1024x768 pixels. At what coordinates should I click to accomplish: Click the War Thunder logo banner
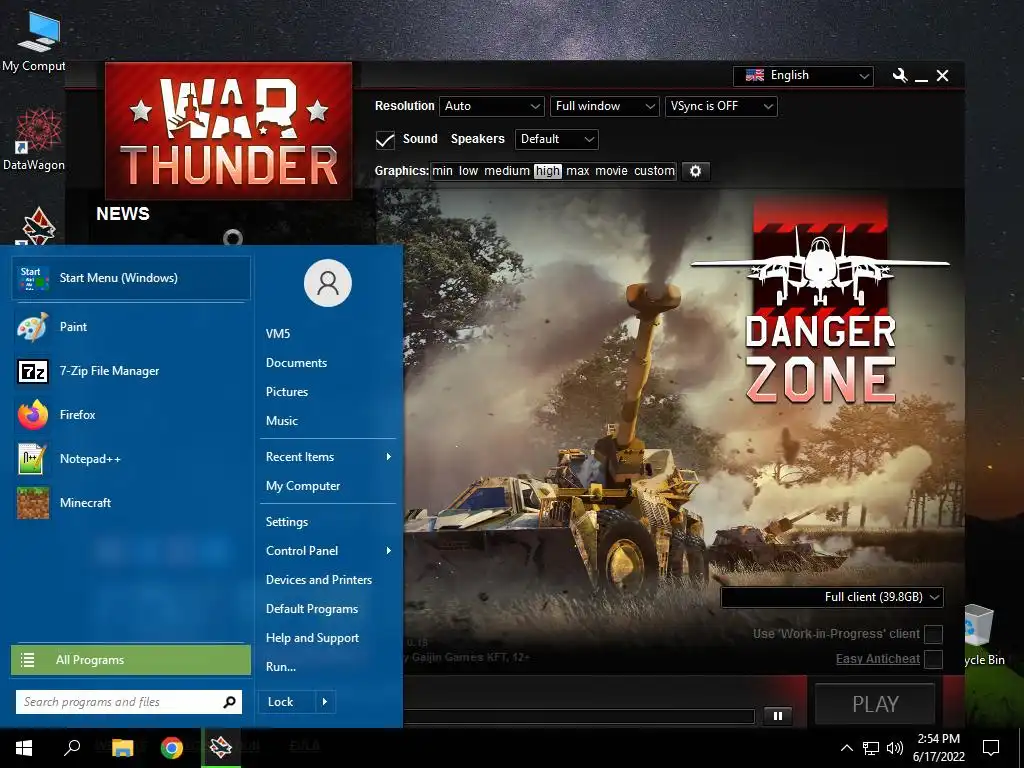[229, 131]
